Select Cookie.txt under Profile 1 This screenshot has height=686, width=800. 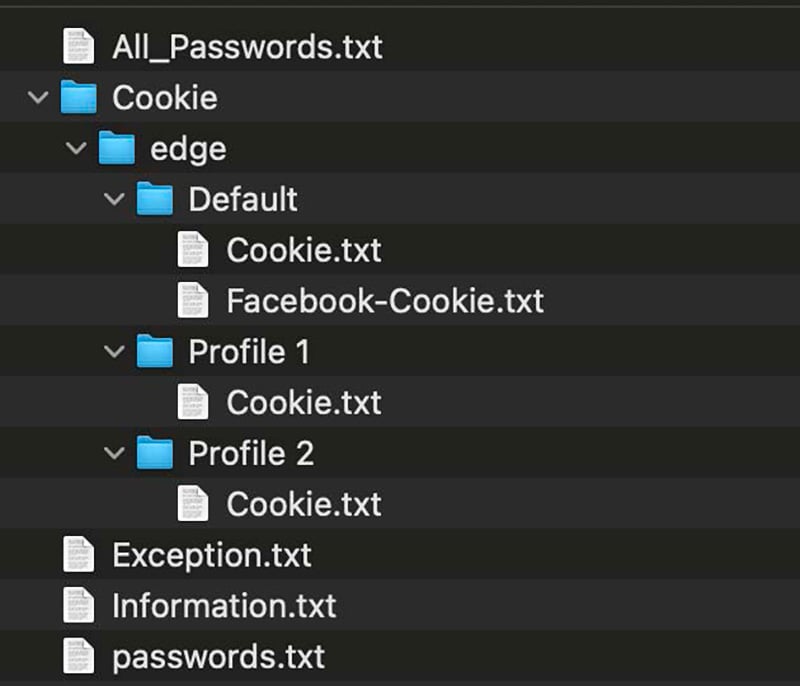point(303,402)
